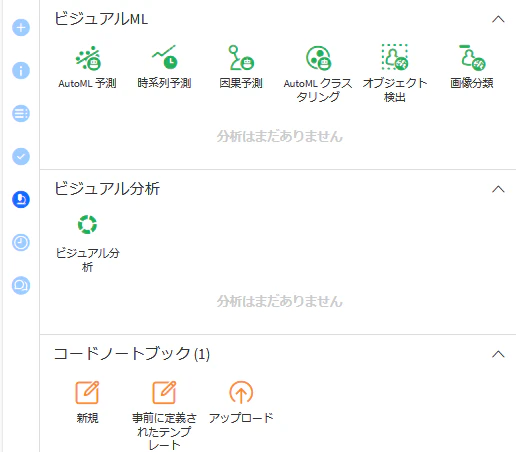
Task: Open the checkmark icon in the sidebar
Action: point(21,156)
